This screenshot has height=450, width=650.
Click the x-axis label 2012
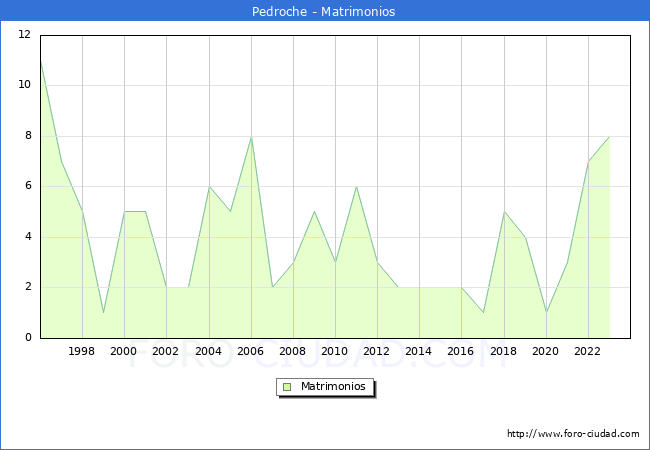pyautogui.click(x=377, y=351)
